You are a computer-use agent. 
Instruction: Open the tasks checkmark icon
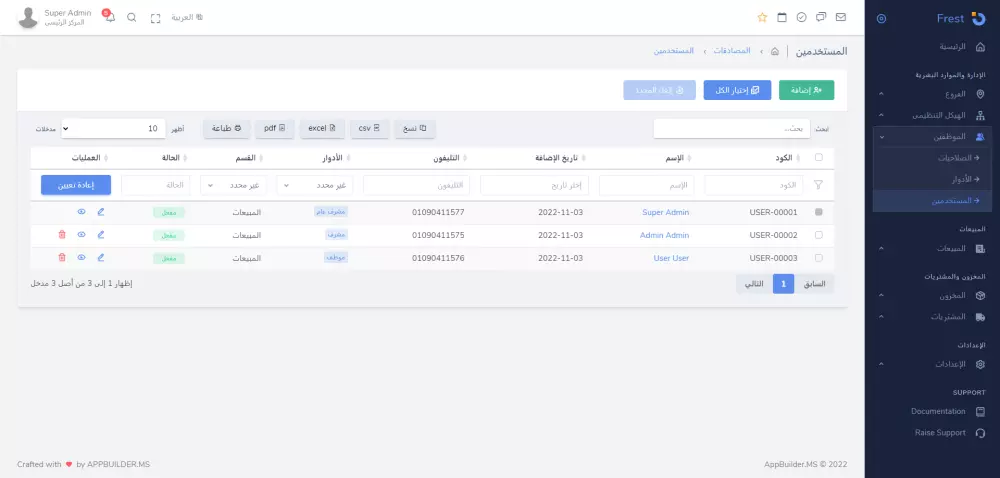(802, 18)
